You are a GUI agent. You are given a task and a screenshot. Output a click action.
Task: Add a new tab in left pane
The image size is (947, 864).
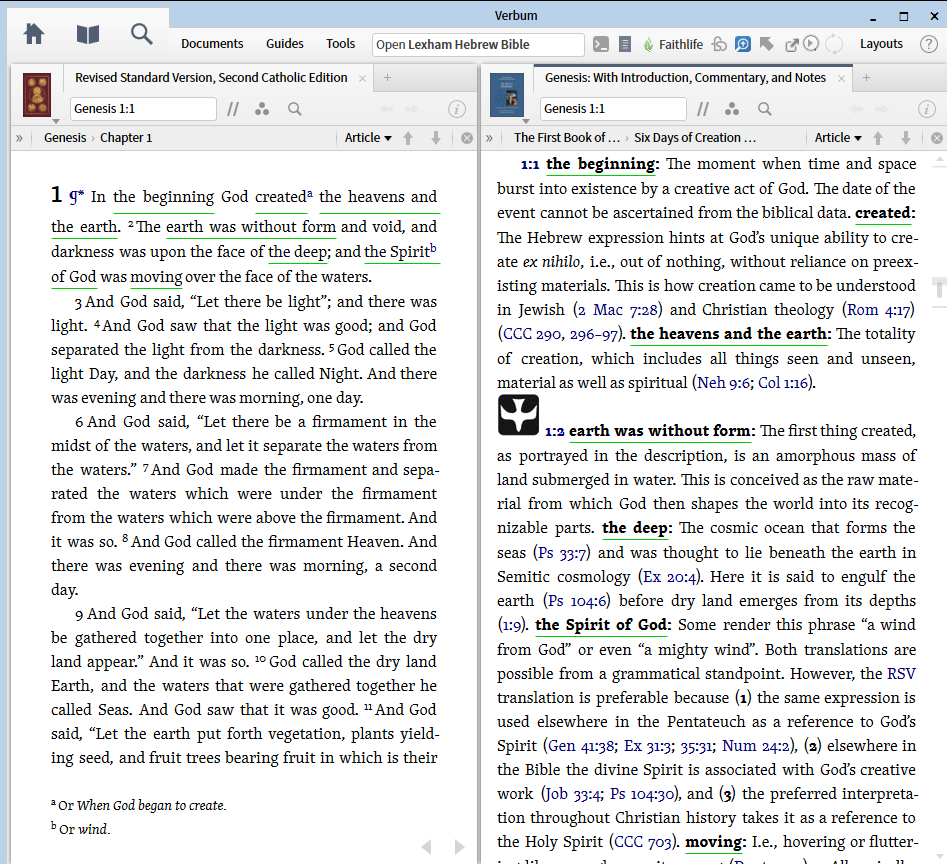[x=388, y=77]
